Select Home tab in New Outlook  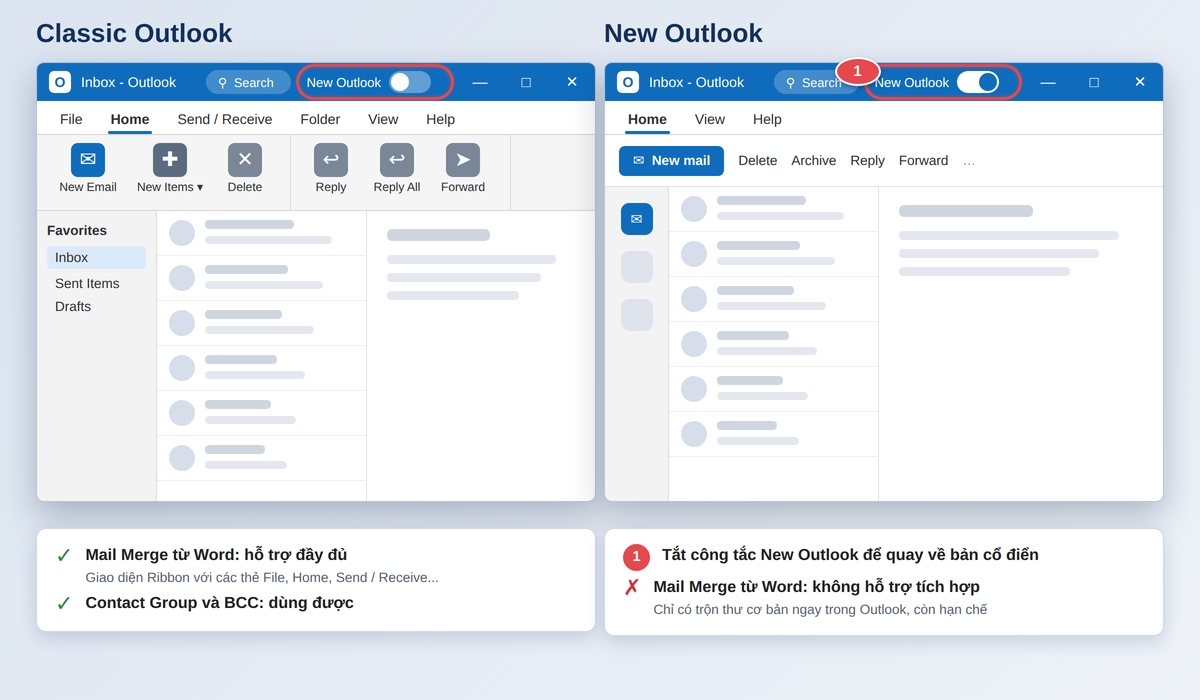coord(647,119)
